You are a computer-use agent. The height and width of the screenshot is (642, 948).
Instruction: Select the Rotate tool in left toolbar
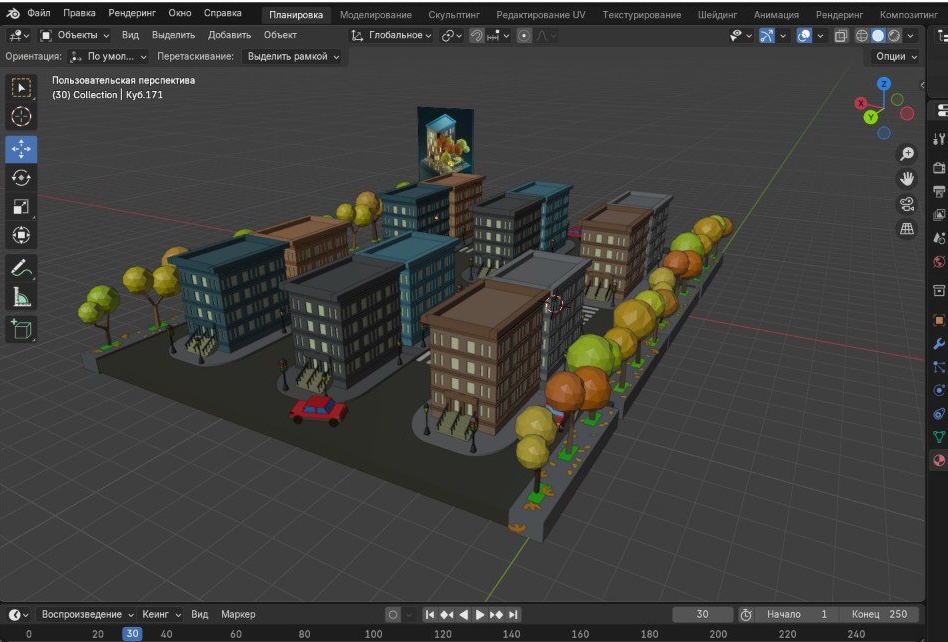[x=21, y=178]
